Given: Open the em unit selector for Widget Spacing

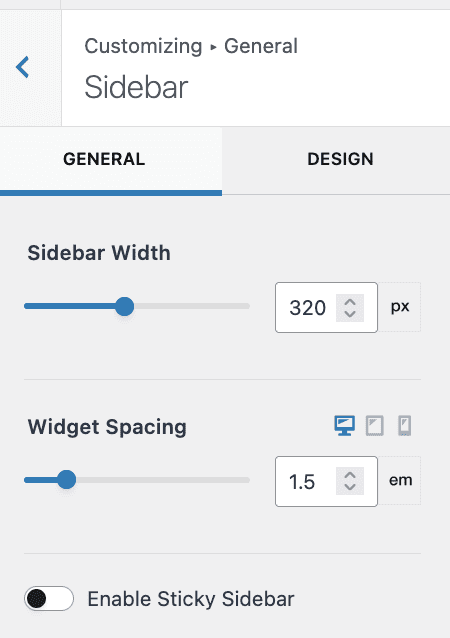Looking at the screenshot, I should (400, 481).
